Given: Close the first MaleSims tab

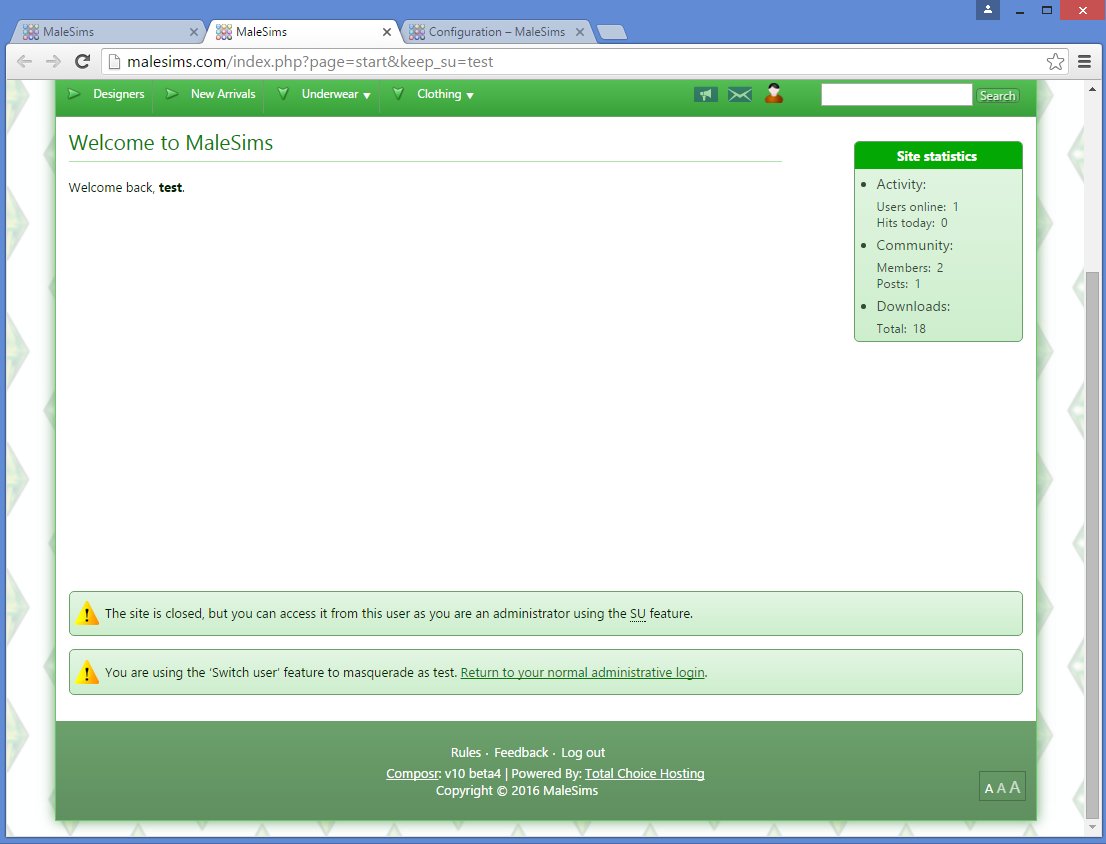Looking at the screenshot, I should tap(194, 32).
